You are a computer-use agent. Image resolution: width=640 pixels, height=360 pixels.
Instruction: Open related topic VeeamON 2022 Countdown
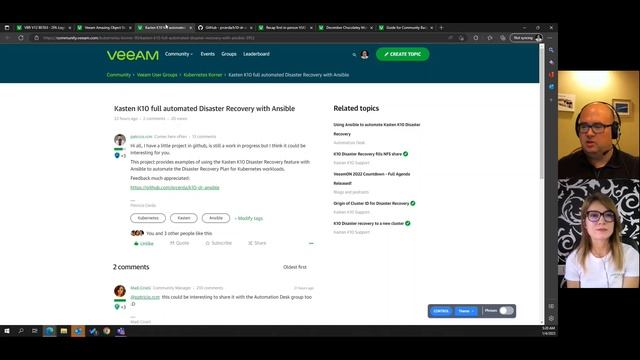pyautogui.click(x=371, y=178)
